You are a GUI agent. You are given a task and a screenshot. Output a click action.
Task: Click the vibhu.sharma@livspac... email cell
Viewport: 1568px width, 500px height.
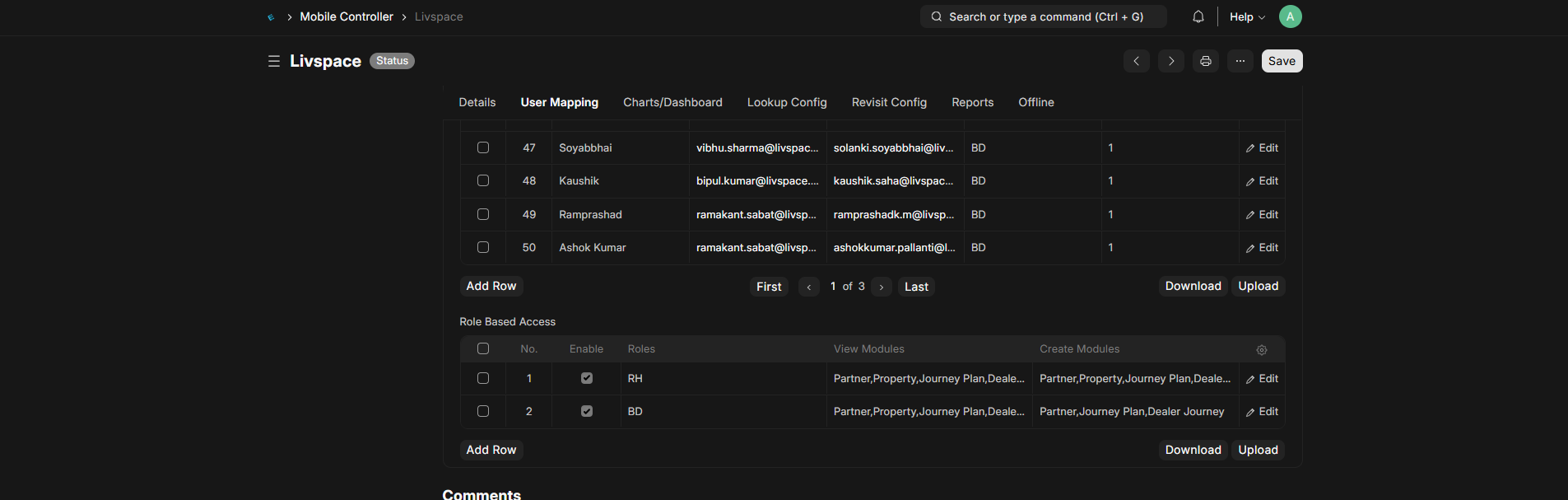point(758,148)
